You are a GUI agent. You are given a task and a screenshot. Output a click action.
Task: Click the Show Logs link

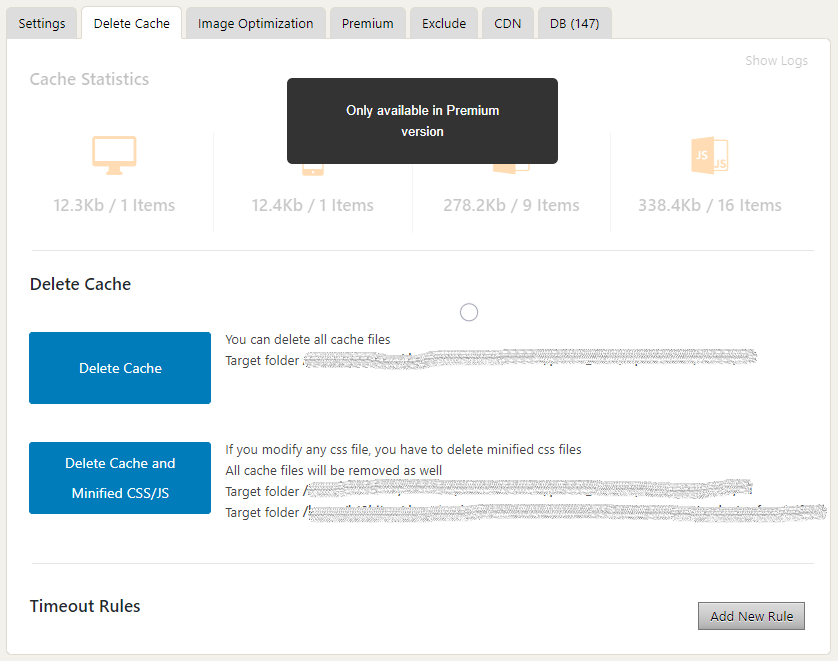pos(776,61)
